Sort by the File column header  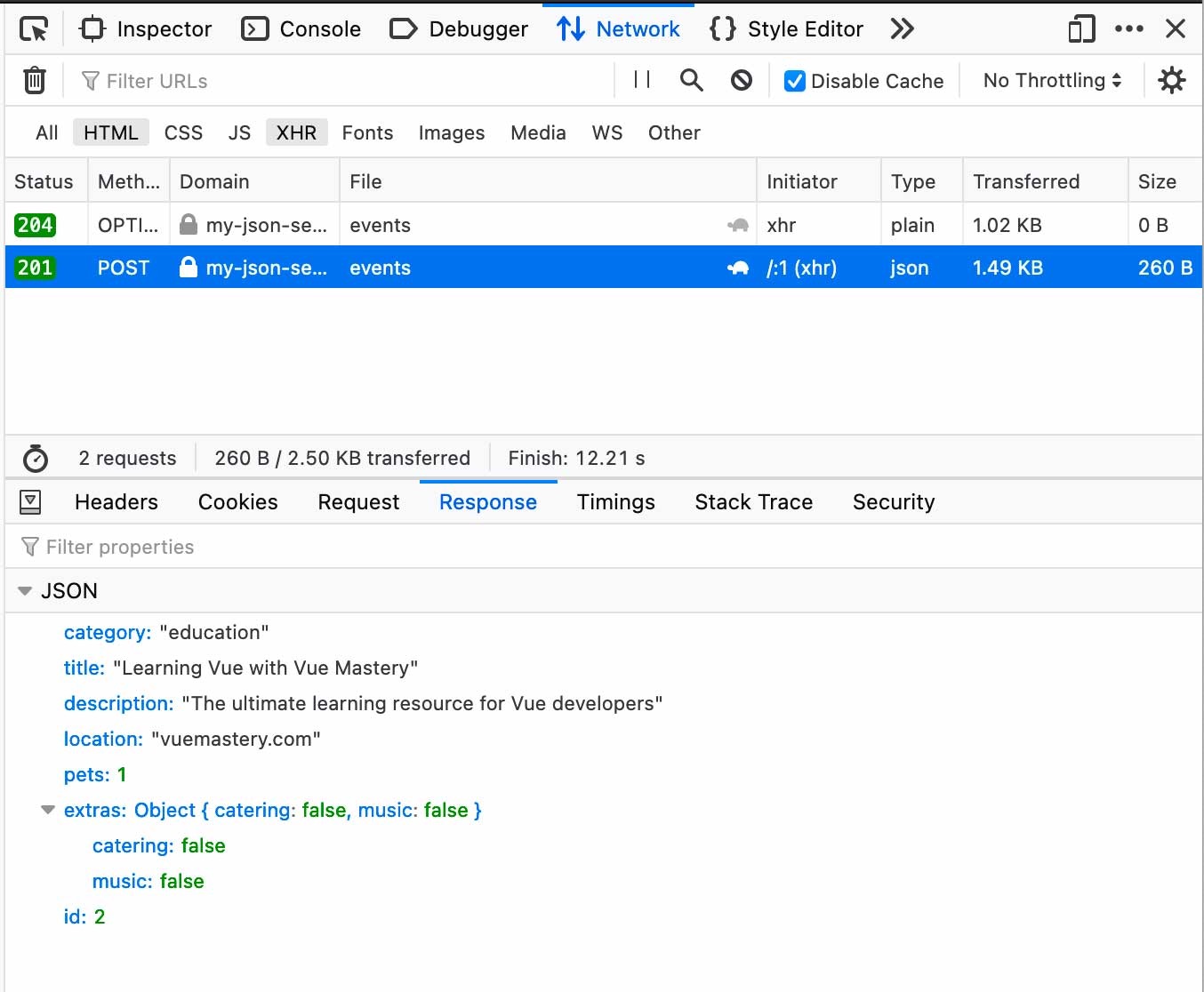tap(548, 181)
